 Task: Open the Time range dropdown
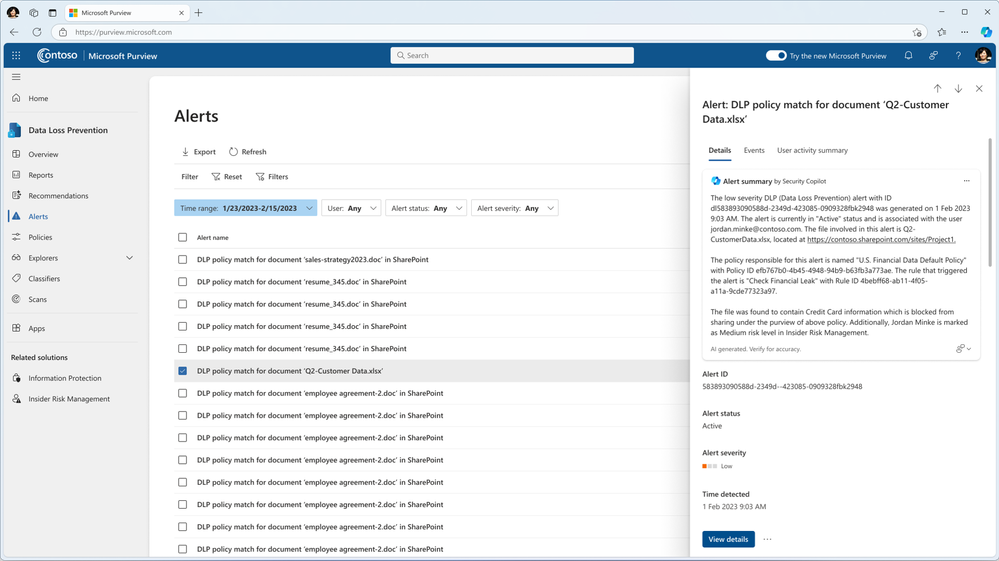(x=245, y=208)
